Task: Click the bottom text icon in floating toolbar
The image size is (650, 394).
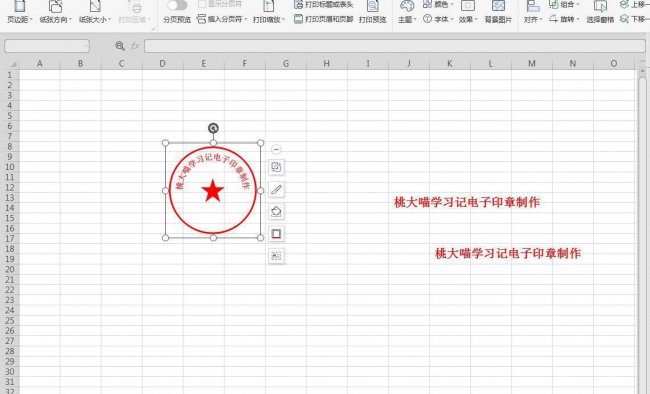Action: point(276,256)
